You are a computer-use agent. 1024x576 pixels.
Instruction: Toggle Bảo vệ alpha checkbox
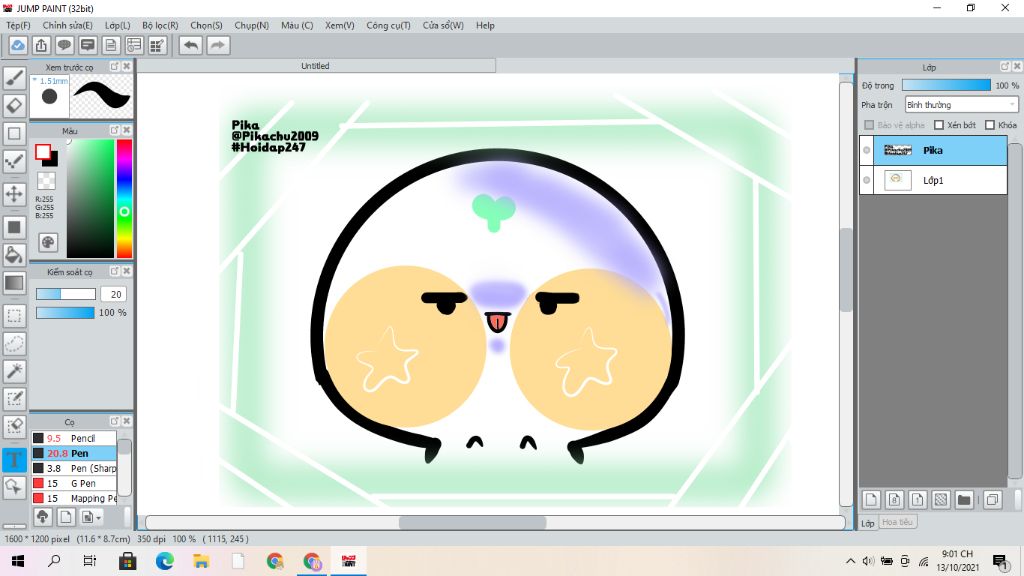pyautogui.click(x=869, y=125)
